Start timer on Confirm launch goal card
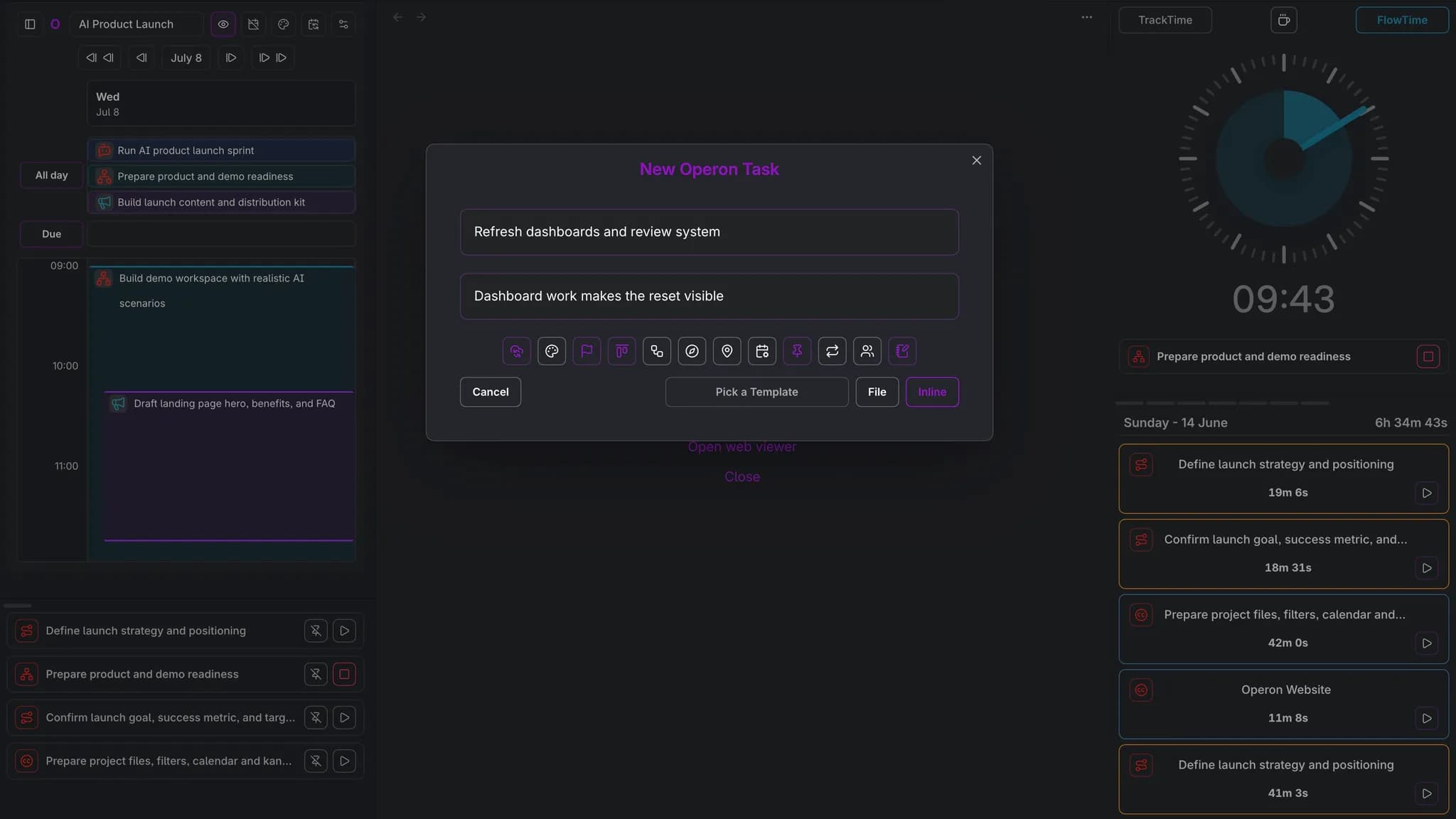The image size is (1456, 819). 1426,568
